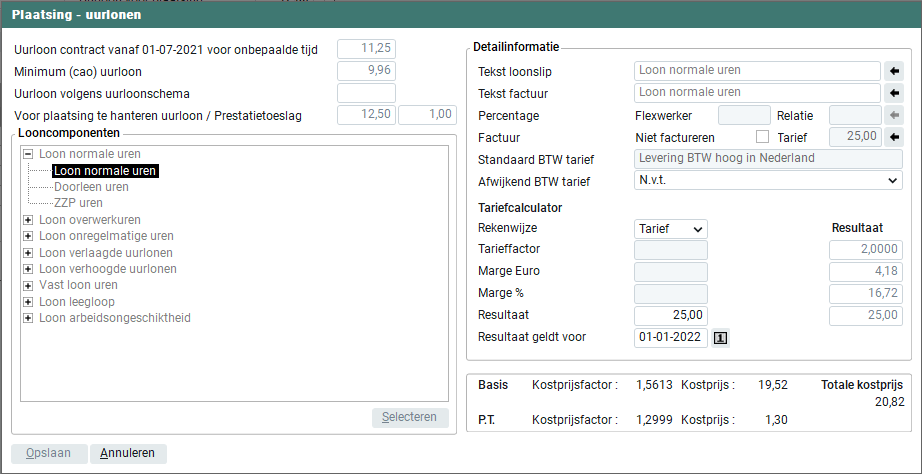Open the Rekenwijze dropdown
The height and width of the screenshot is (474, 922).
[671, 228]
